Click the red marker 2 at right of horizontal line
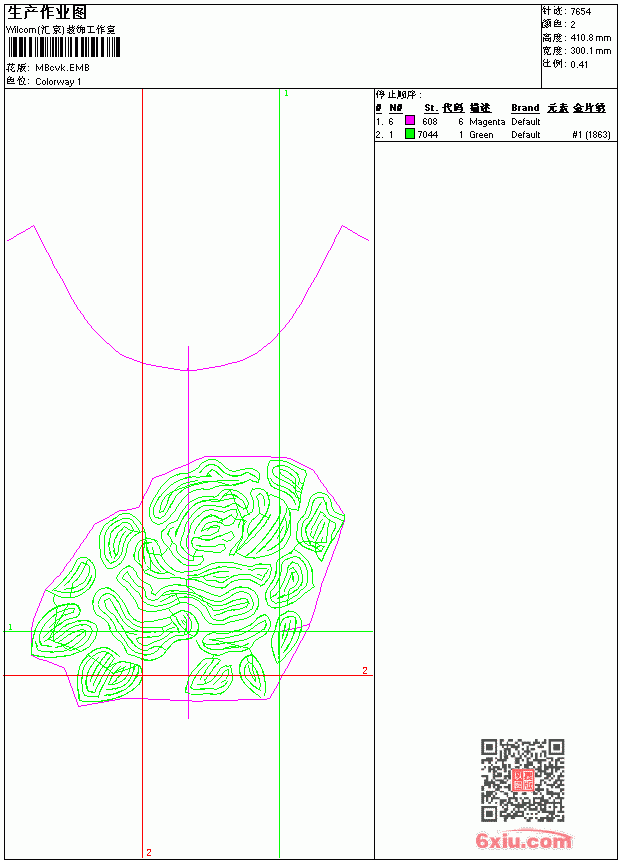620x860 pixels. tap(365, 670)
